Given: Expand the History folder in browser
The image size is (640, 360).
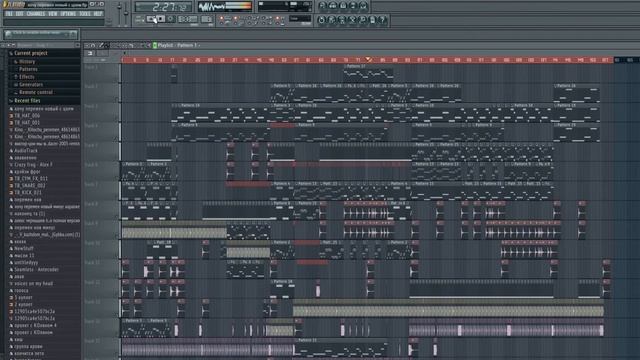Looking at the screenshot, I should click(27, 62).
